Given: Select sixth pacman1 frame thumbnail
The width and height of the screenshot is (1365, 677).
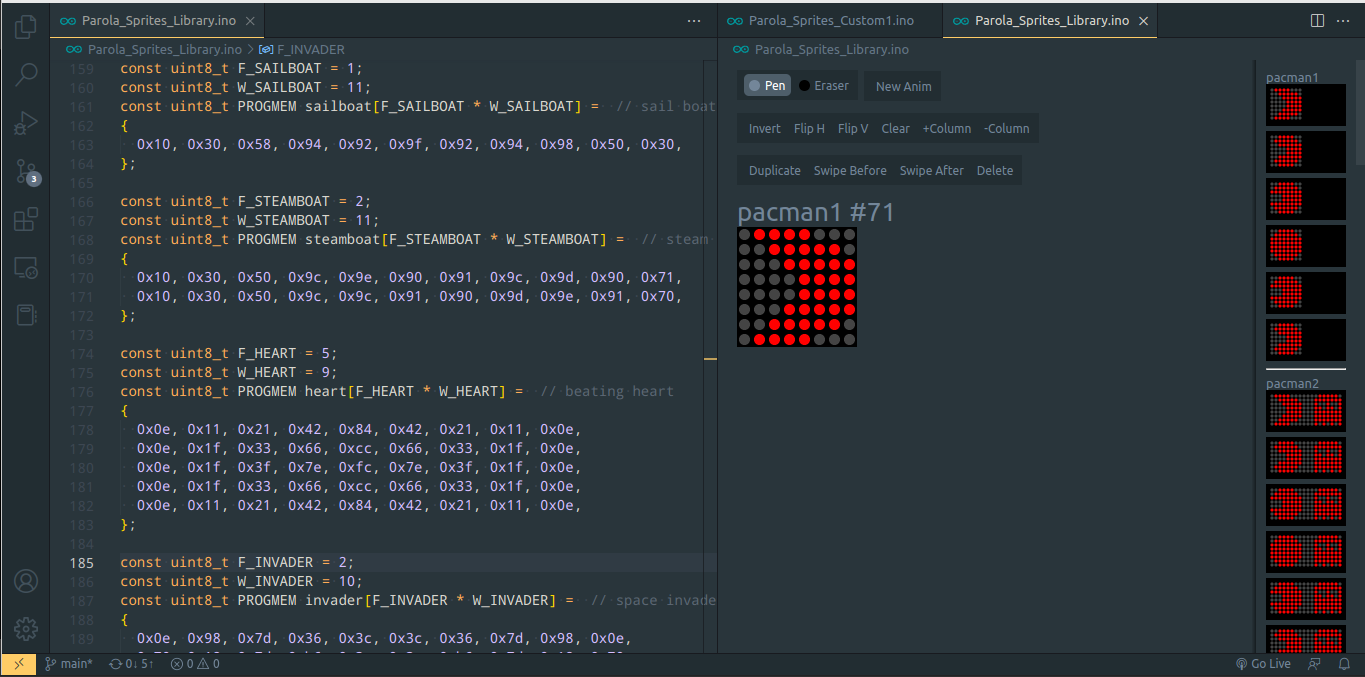Looking at the screenshot, I should click(x=1306, y=339).
